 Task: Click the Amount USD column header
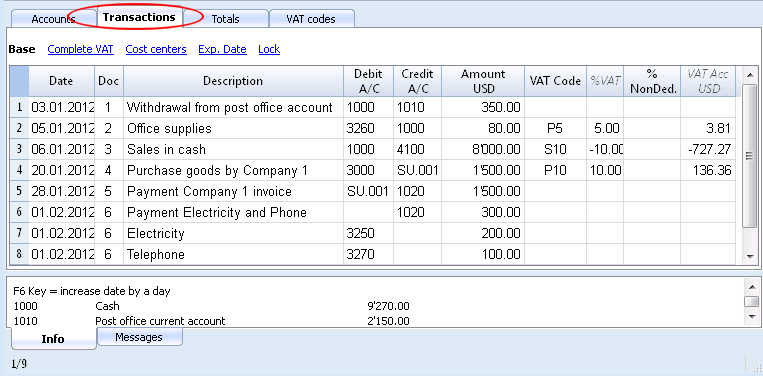coord(483,81)
